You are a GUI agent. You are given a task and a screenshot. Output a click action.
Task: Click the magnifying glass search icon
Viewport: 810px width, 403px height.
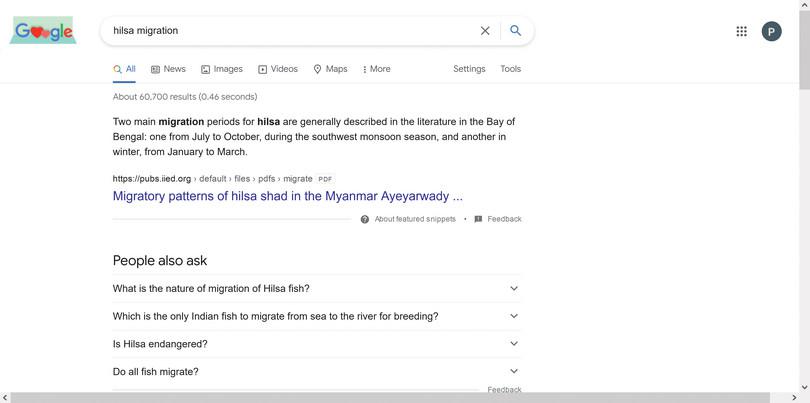516,30
